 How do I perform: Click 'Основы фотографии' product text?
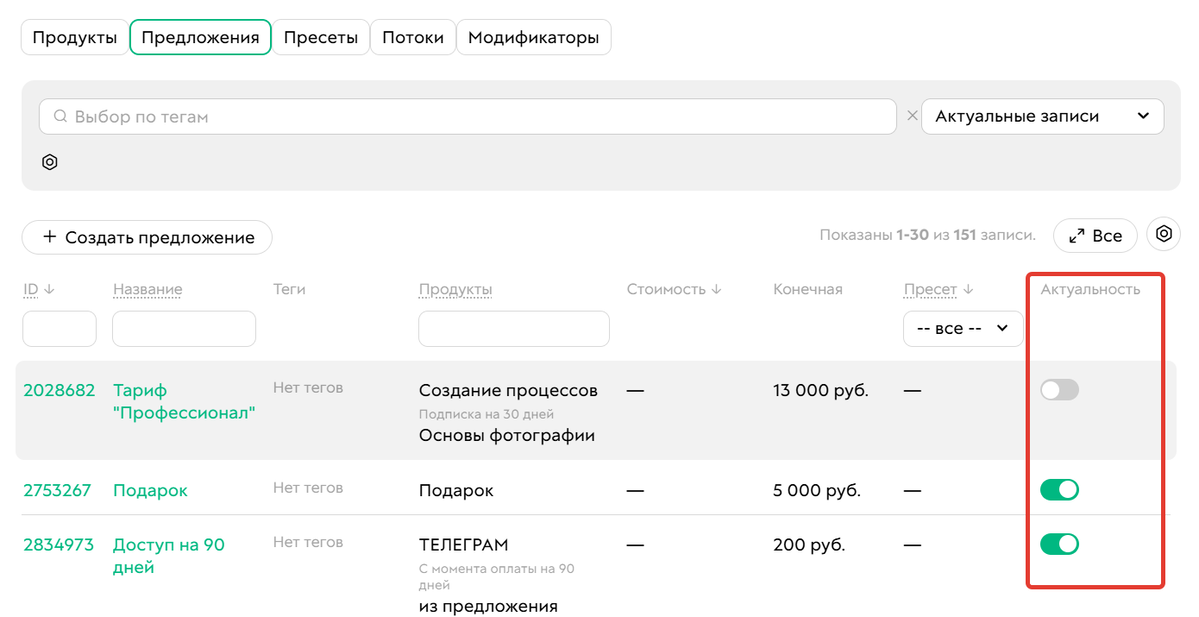coord(507,435)
